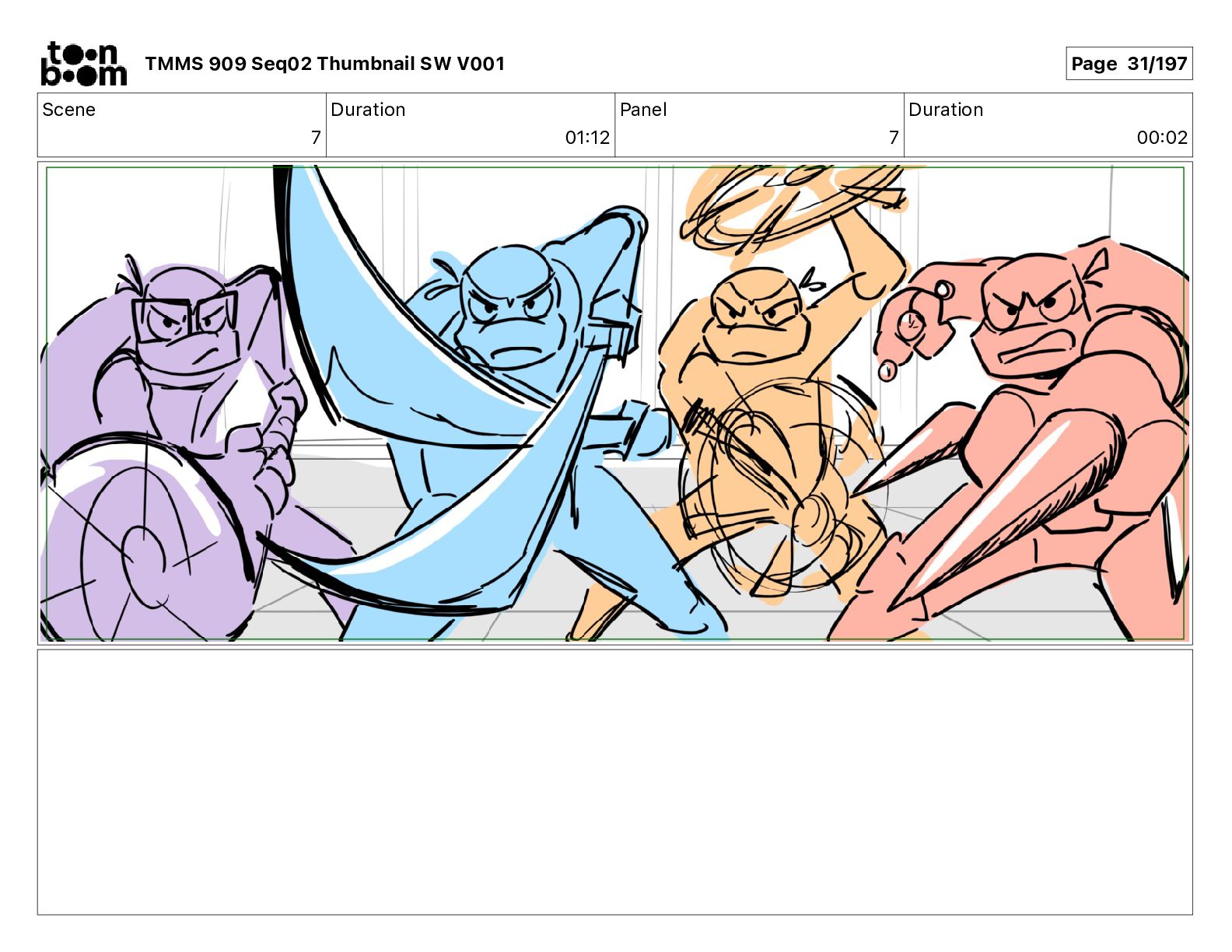1232x952 pixels.
Task: Click the empty notes box below the panel
Action: click(x=615, y=782)
